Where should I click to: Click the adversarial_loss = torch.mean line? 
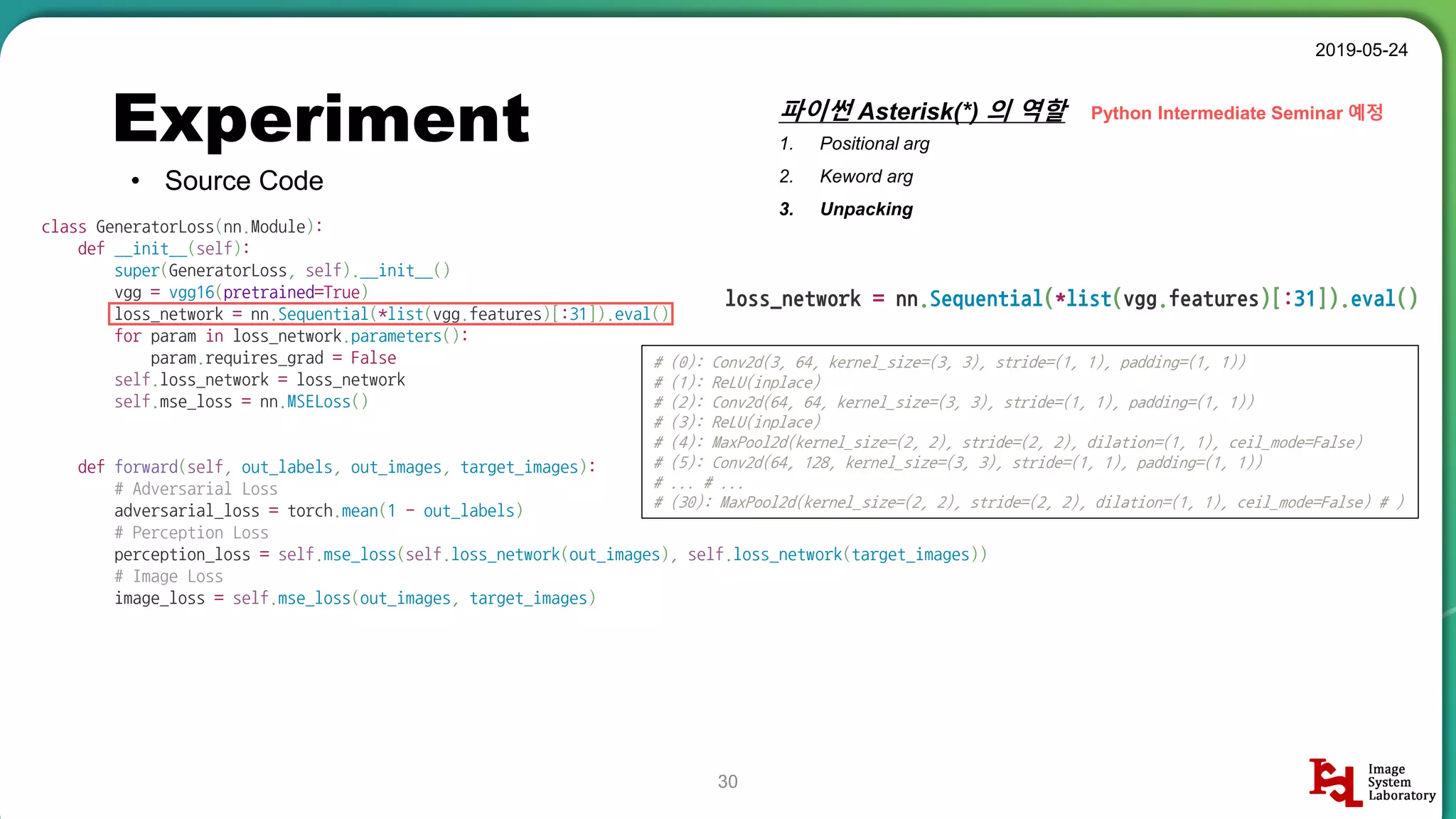click(x=318, y=511)
